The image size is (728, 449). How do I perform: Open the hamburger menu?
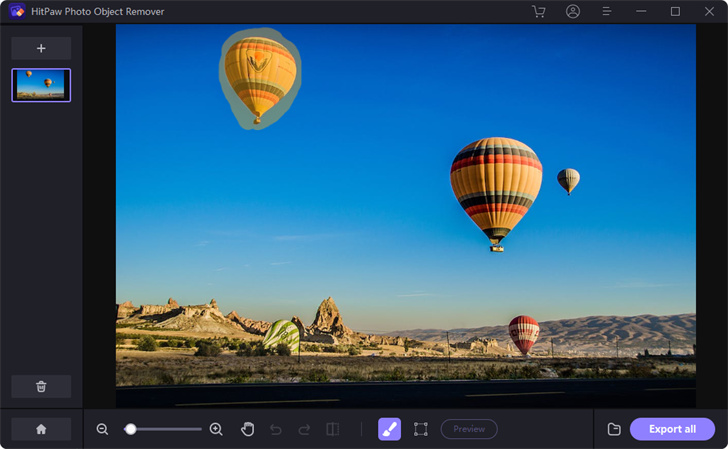pos(606,11)
